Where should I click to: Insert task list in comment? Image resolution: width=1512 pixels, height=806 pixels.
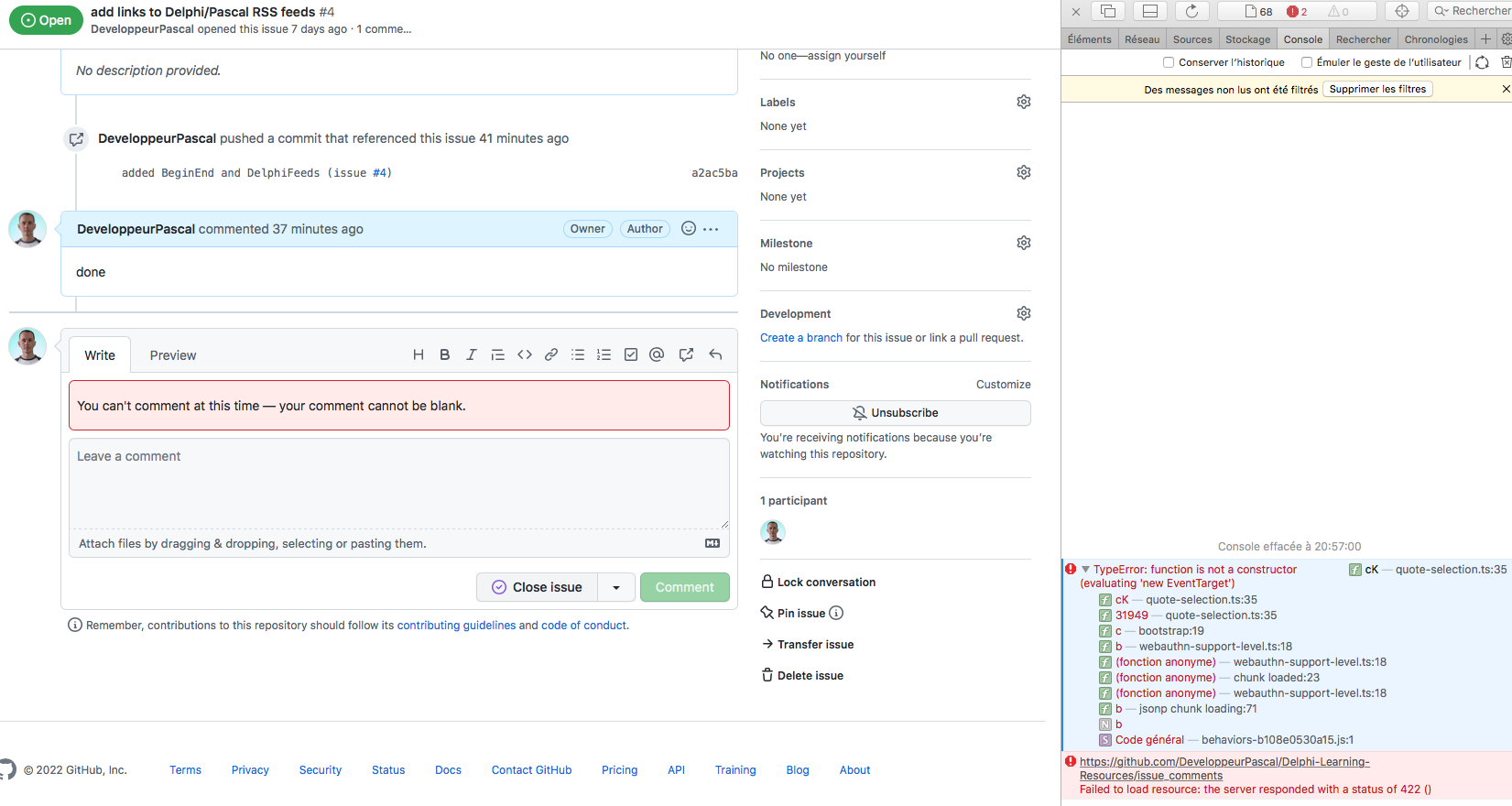[x=631, y=355]
